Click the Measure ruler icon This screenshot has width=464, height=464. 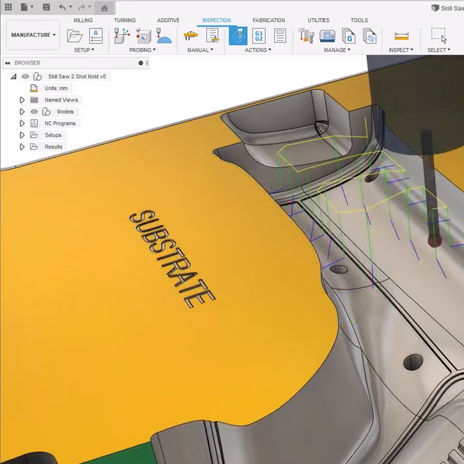click(401, 36)
